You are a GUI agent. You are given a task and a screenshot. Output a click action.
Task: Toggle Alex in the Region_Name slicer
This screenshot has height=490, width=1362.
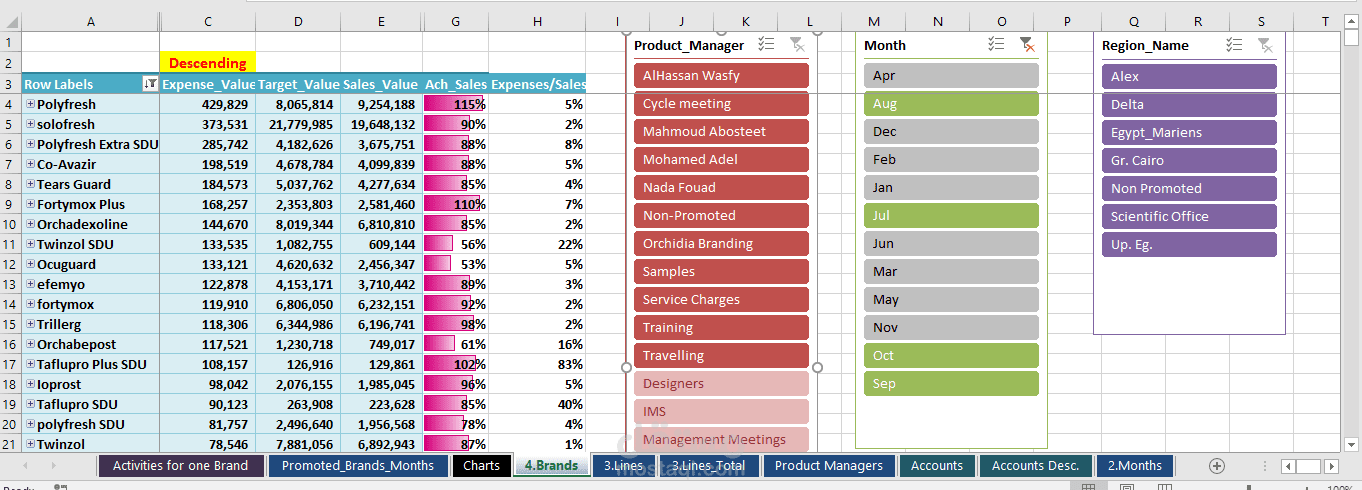(1189, 76)
